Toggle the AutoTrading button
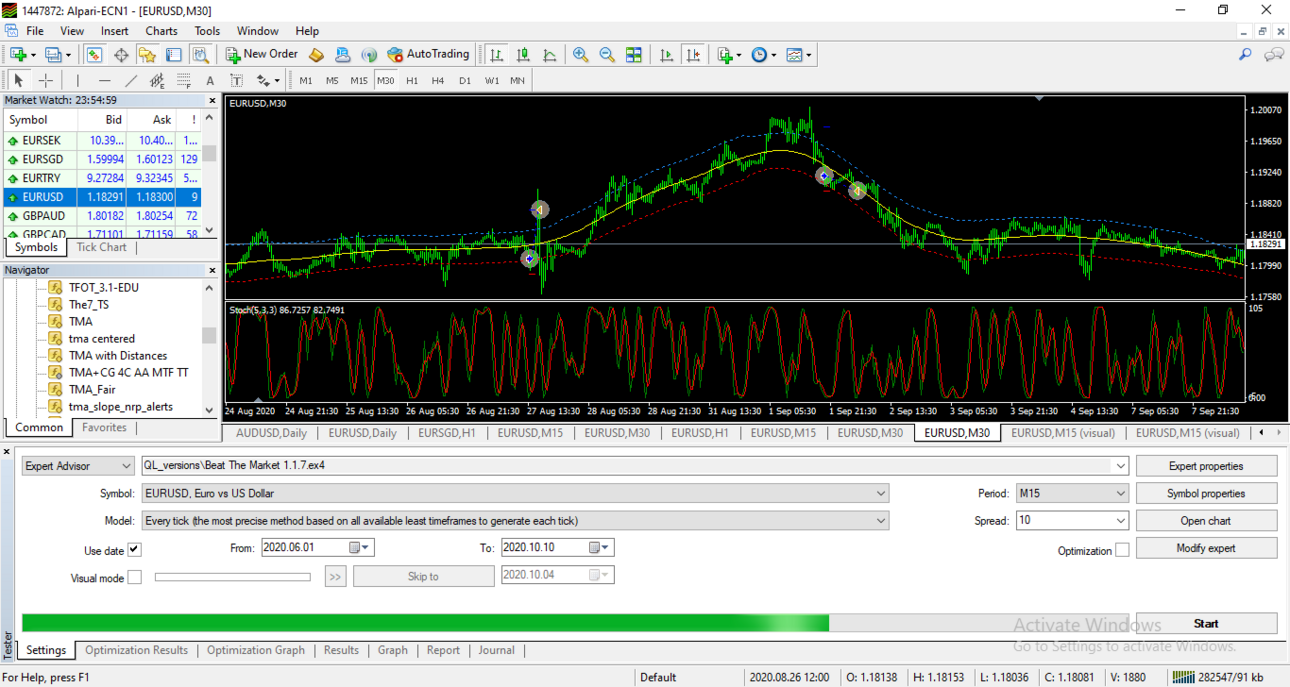Screen dimensions: 1290x687 (428, 54)
